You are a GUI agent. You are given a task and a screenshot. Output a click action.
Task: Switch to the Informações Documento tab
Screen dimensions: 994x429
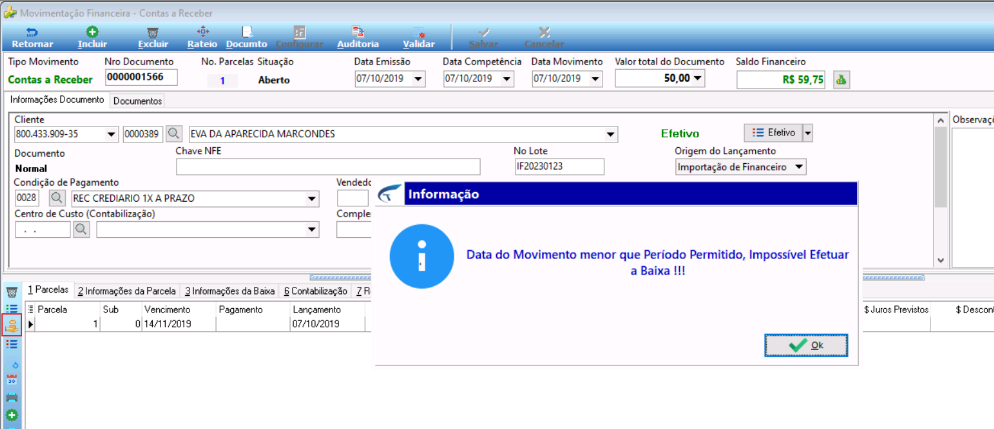57,100
